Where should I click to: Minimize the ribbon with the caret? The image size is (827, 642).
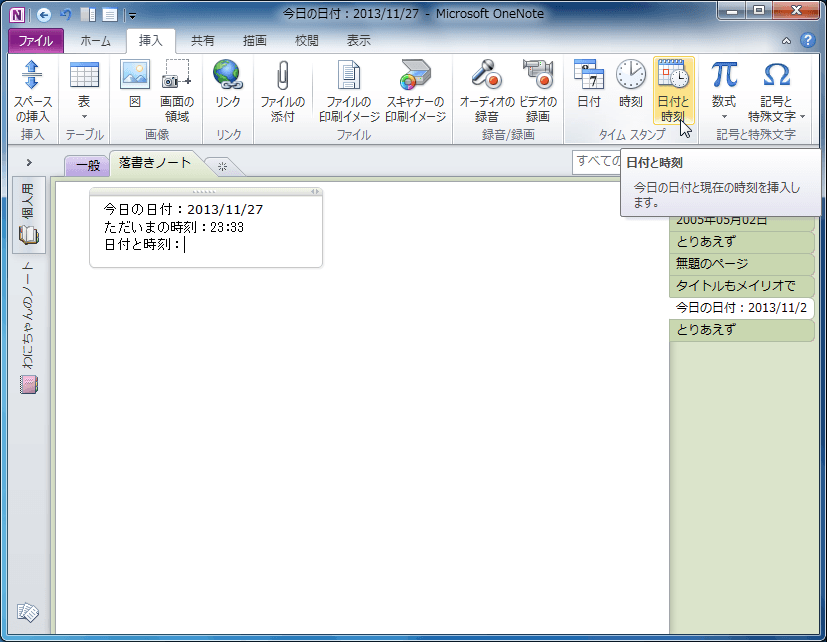(786, 41)
